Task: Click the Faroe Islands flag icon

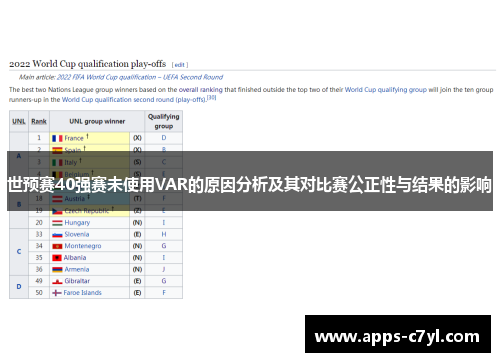Action: 57,293
